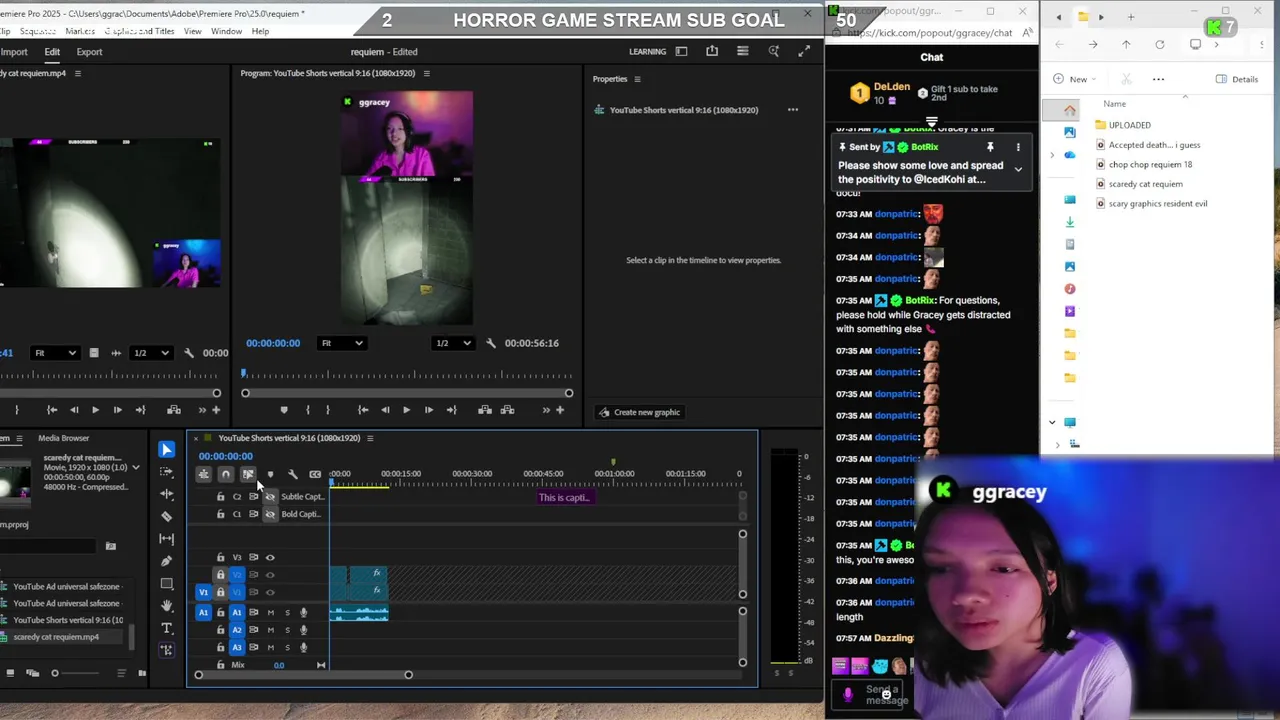
Task: Open File Explorer New dropdown
Action: 1075,79
